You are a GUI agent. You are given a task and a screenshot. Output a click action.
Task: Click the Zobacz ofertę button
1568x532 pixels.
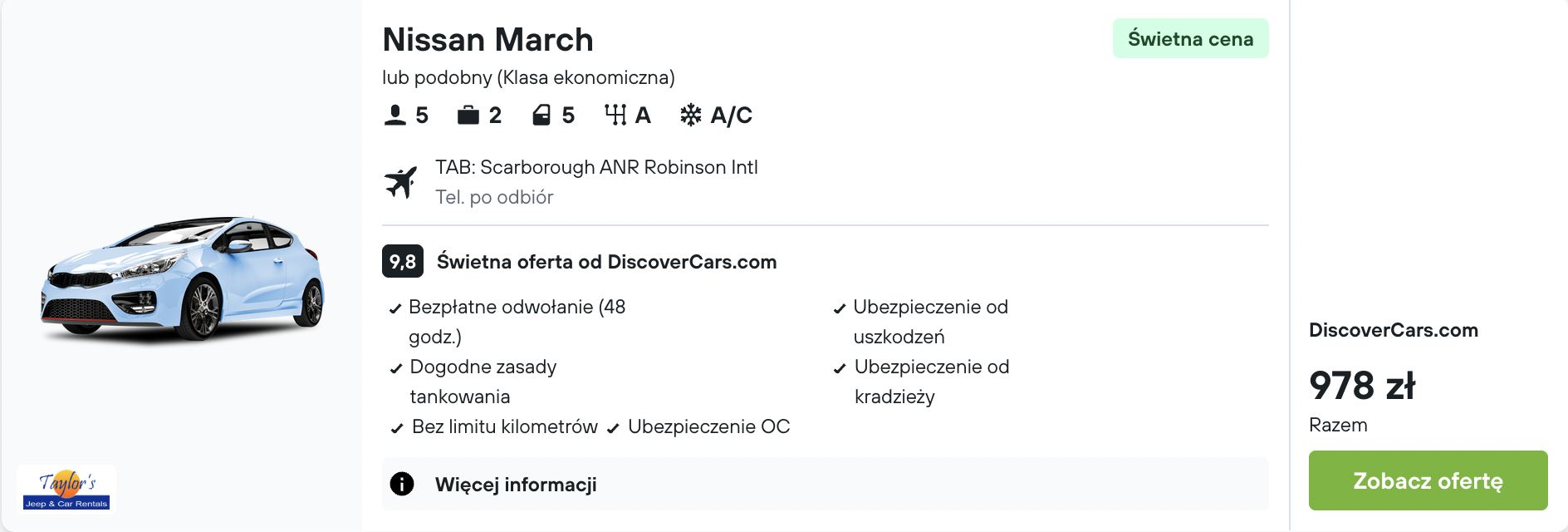[x=1427, y=480]
